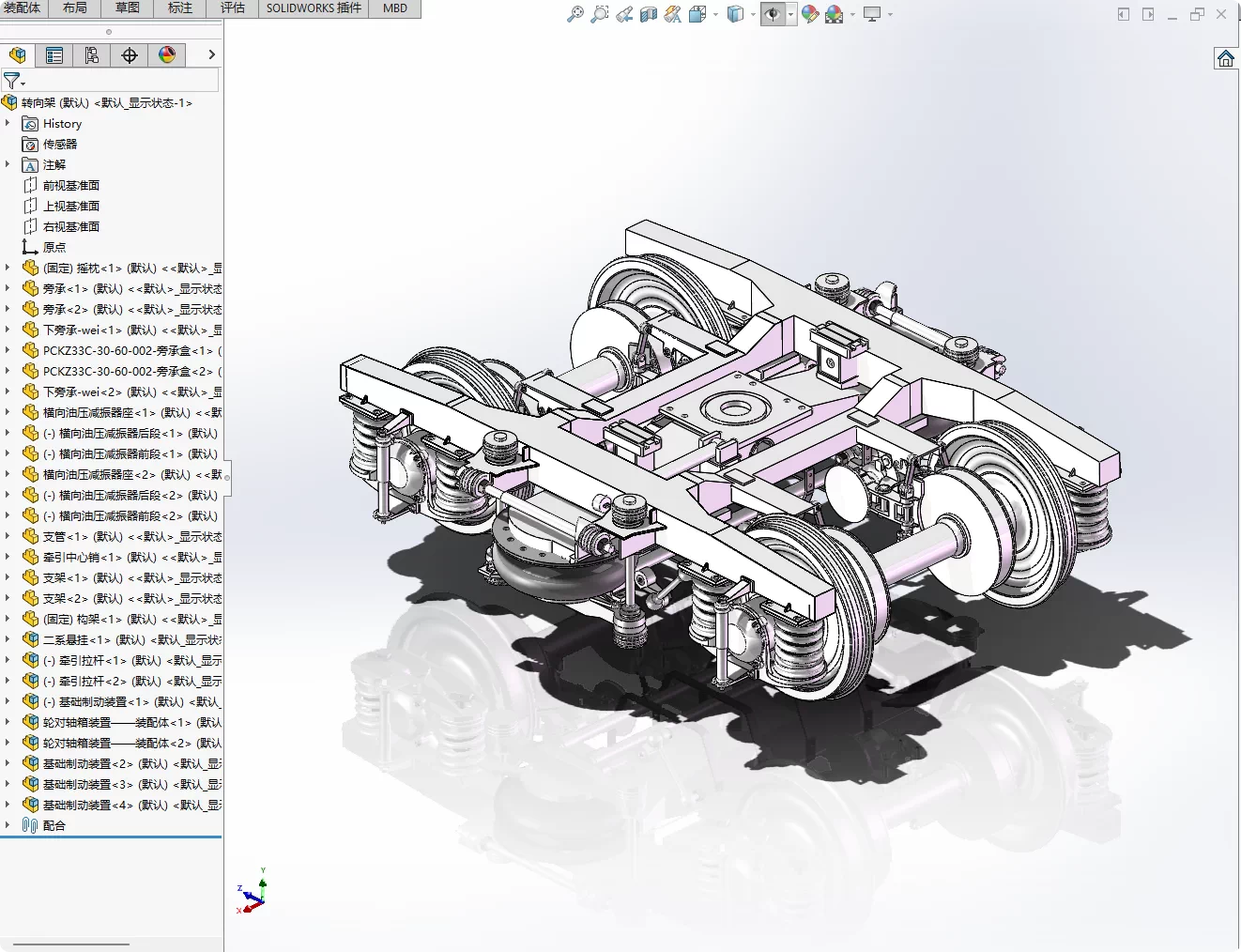Click the View Settings monitor icon
This screenshot has width=1241, height=952.
click(x=872, y=14)
